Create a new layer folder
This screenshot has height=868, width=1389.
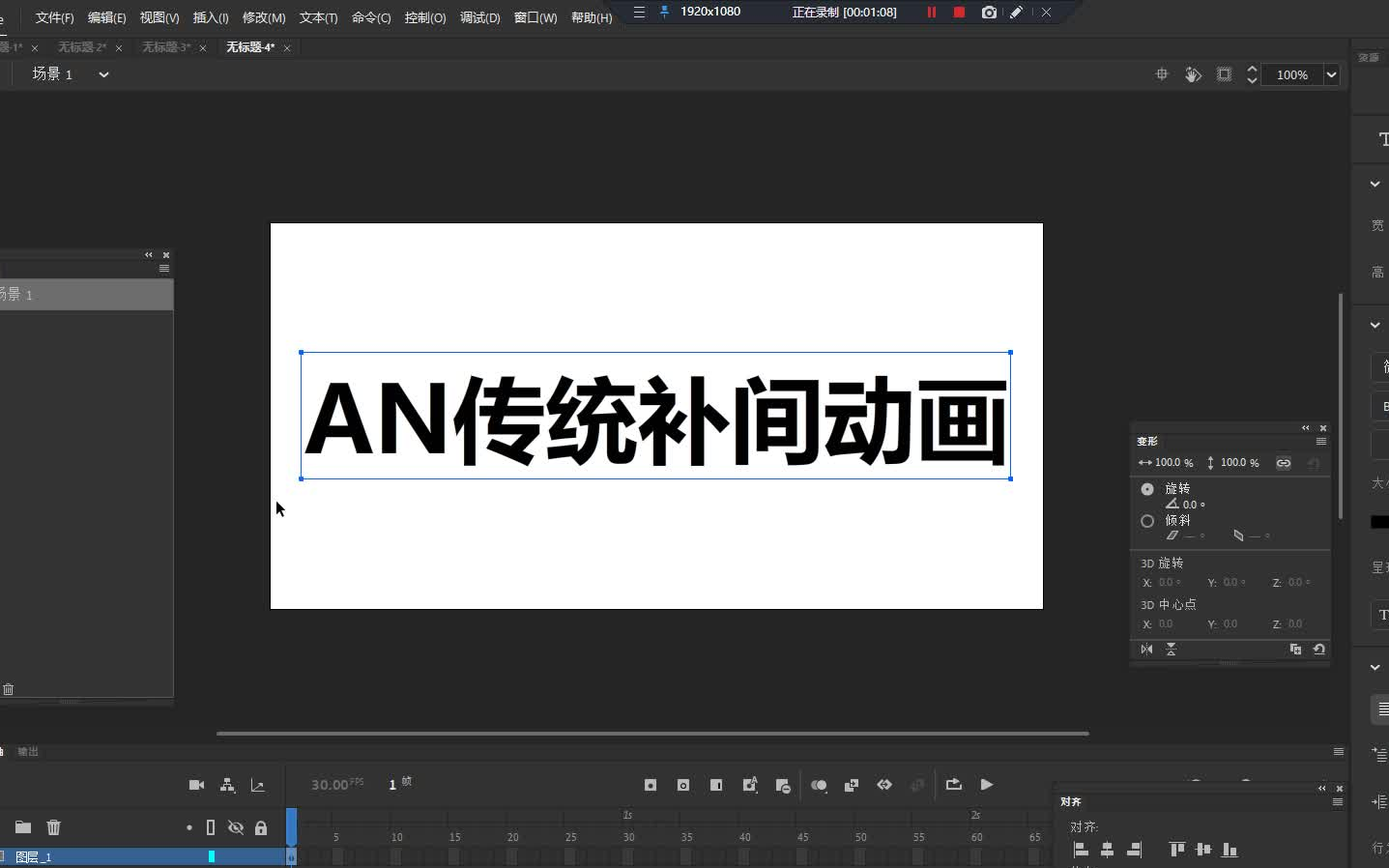[x=22, y=827]
